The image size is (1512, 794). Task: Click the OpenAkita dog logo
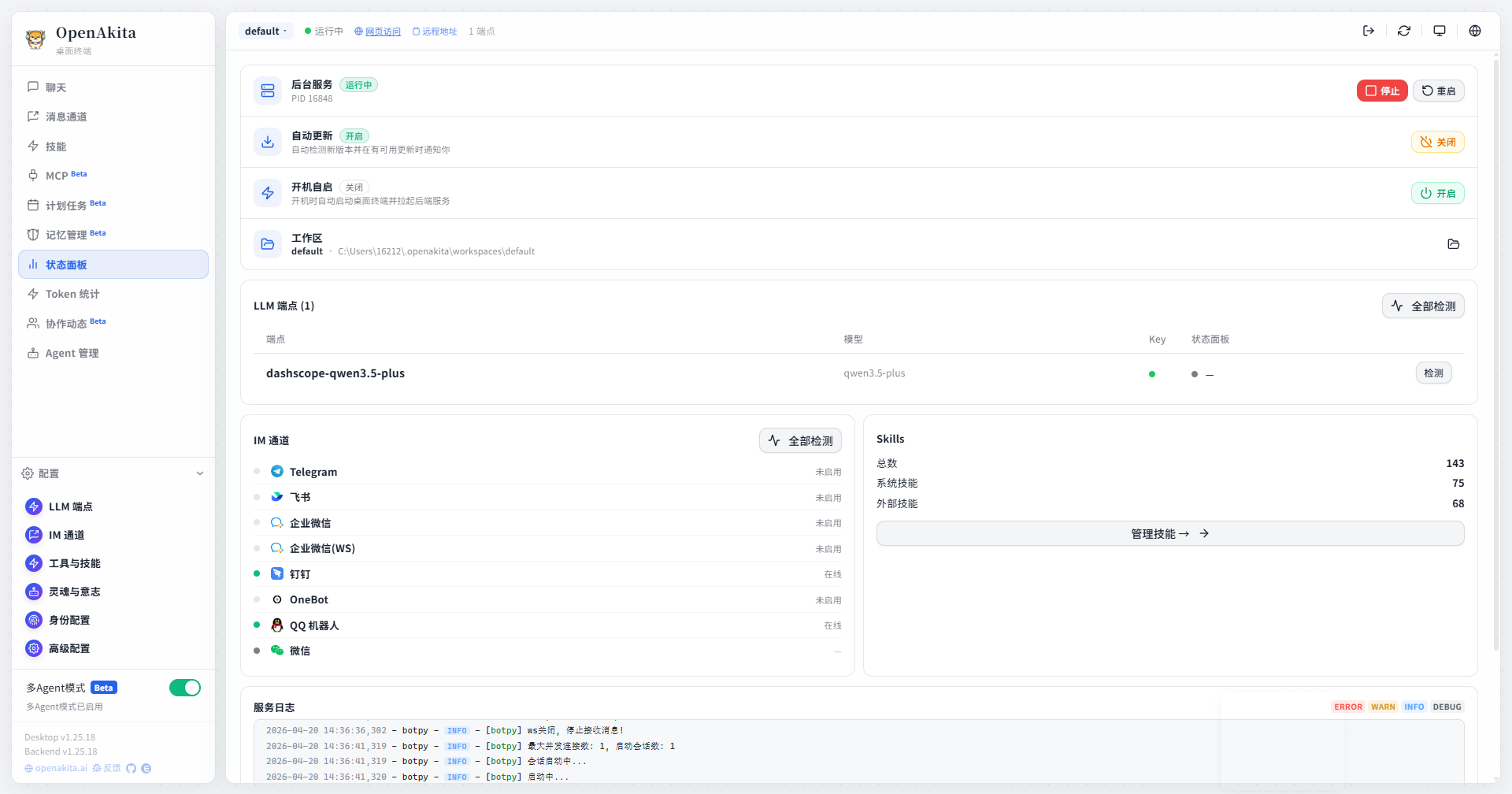point(35,39)
